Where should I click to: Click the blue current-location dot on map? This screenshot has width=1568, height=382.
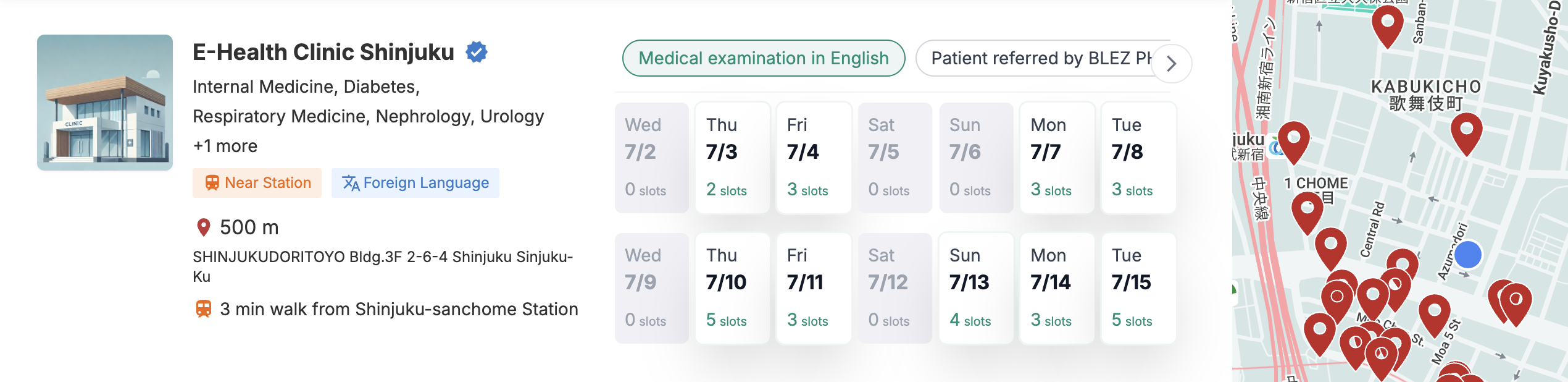1467,255
